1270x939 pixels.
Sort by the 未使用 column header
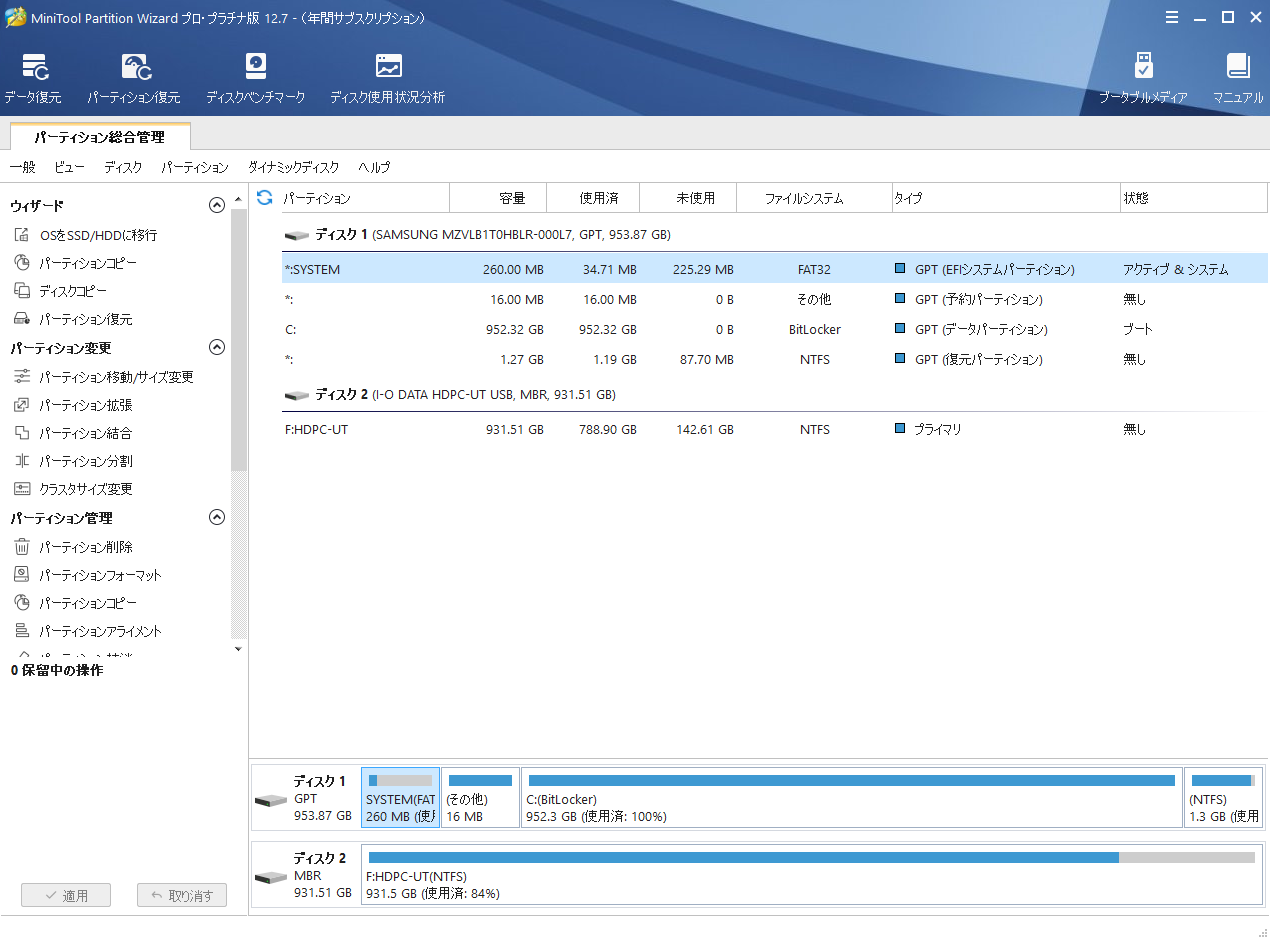[688, 198]
